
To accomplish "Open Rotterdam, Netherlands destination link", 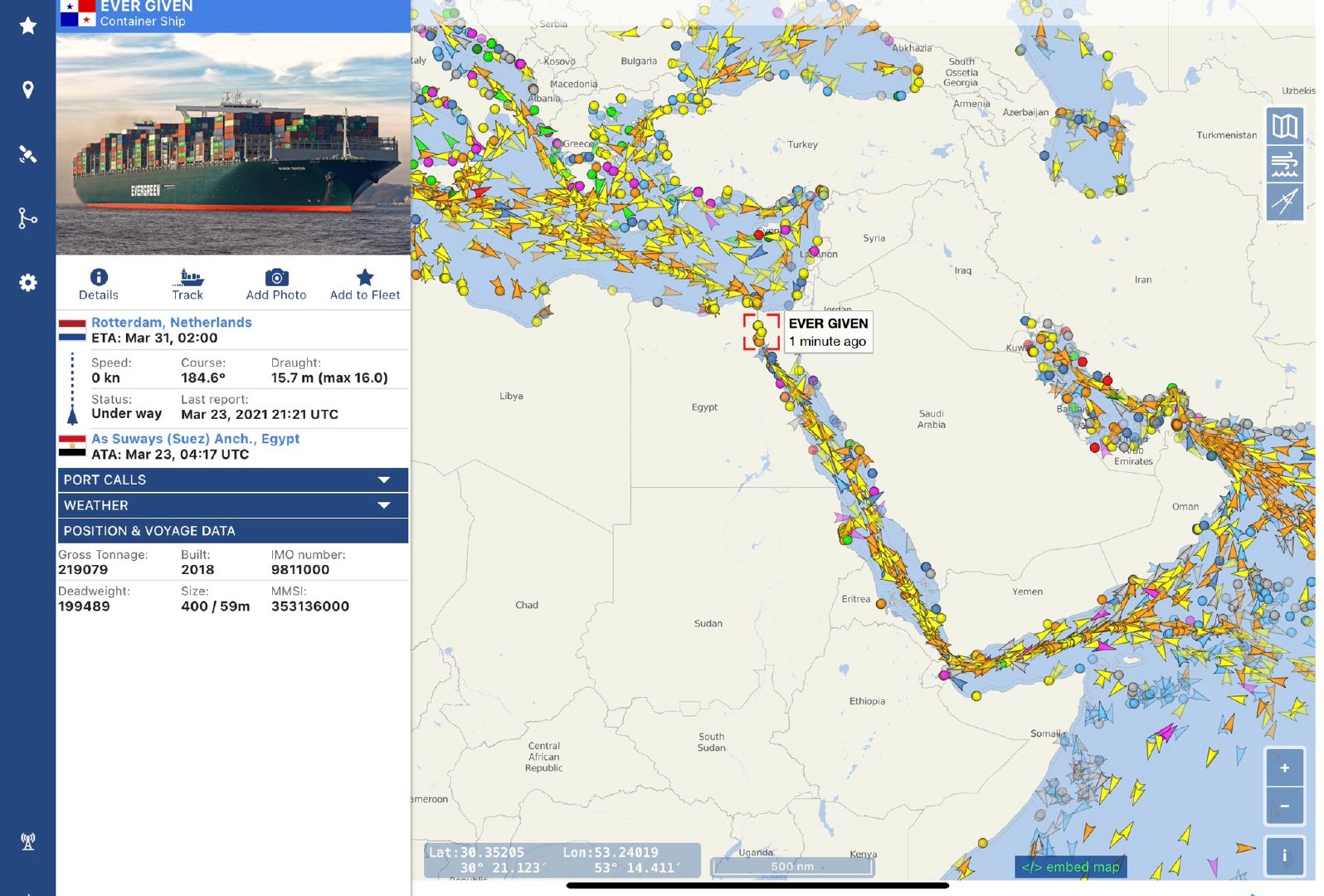I will coord(171,322).
